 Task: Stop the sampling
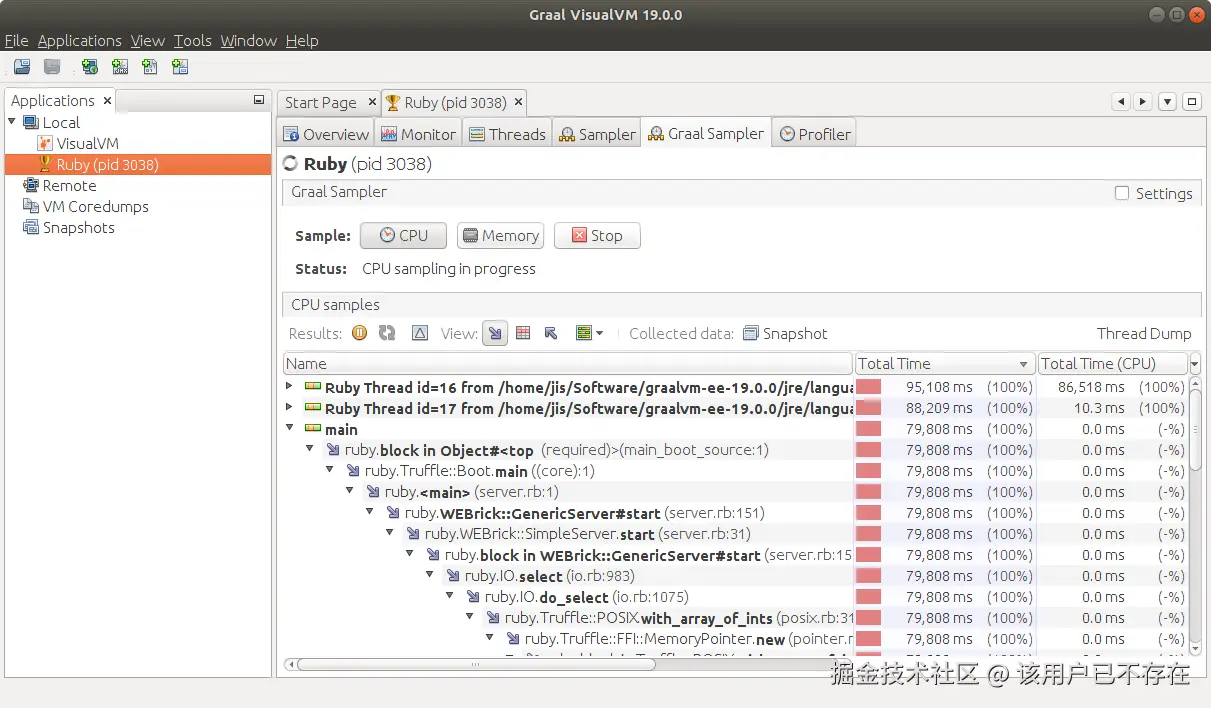coord(597,236)
